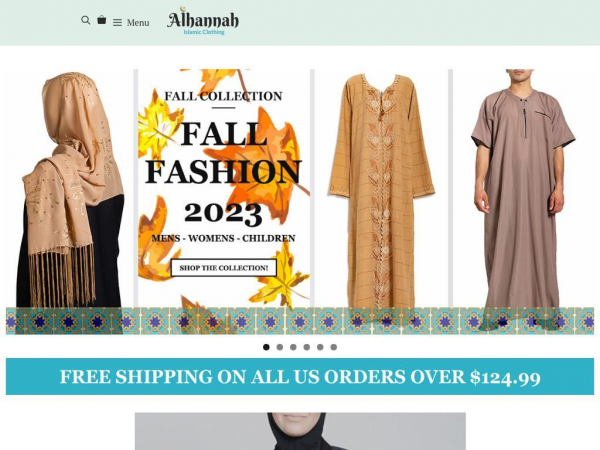Image resolution: width=600 pixels, height=450 pixels.
Task: Click the geometric star pattern strip
Action: pos(300,321)
